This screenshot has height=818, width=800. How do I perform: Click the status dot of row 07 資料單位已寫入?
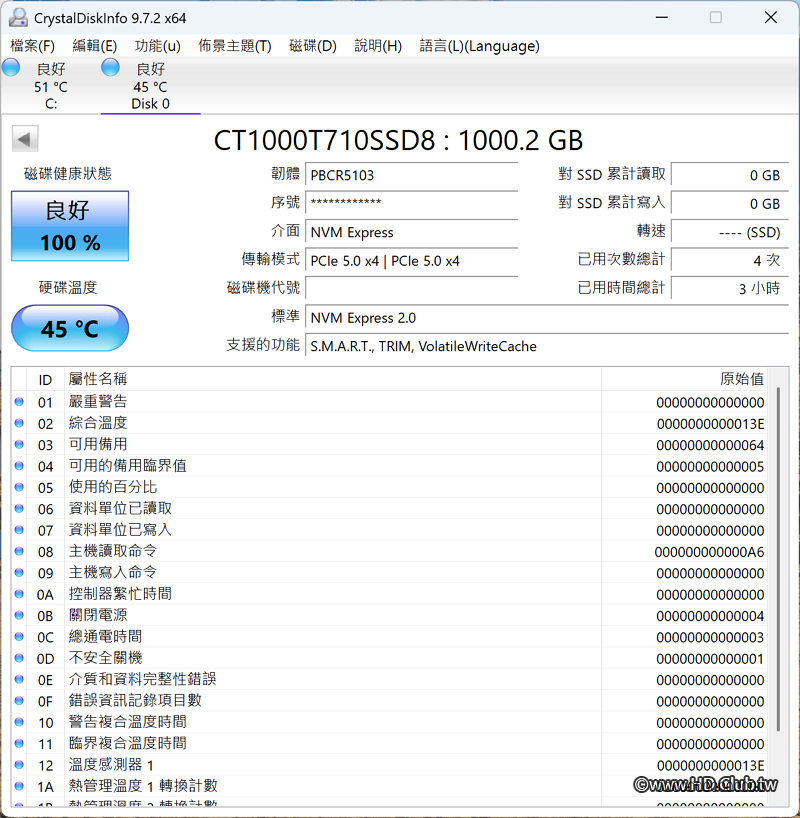19,530
